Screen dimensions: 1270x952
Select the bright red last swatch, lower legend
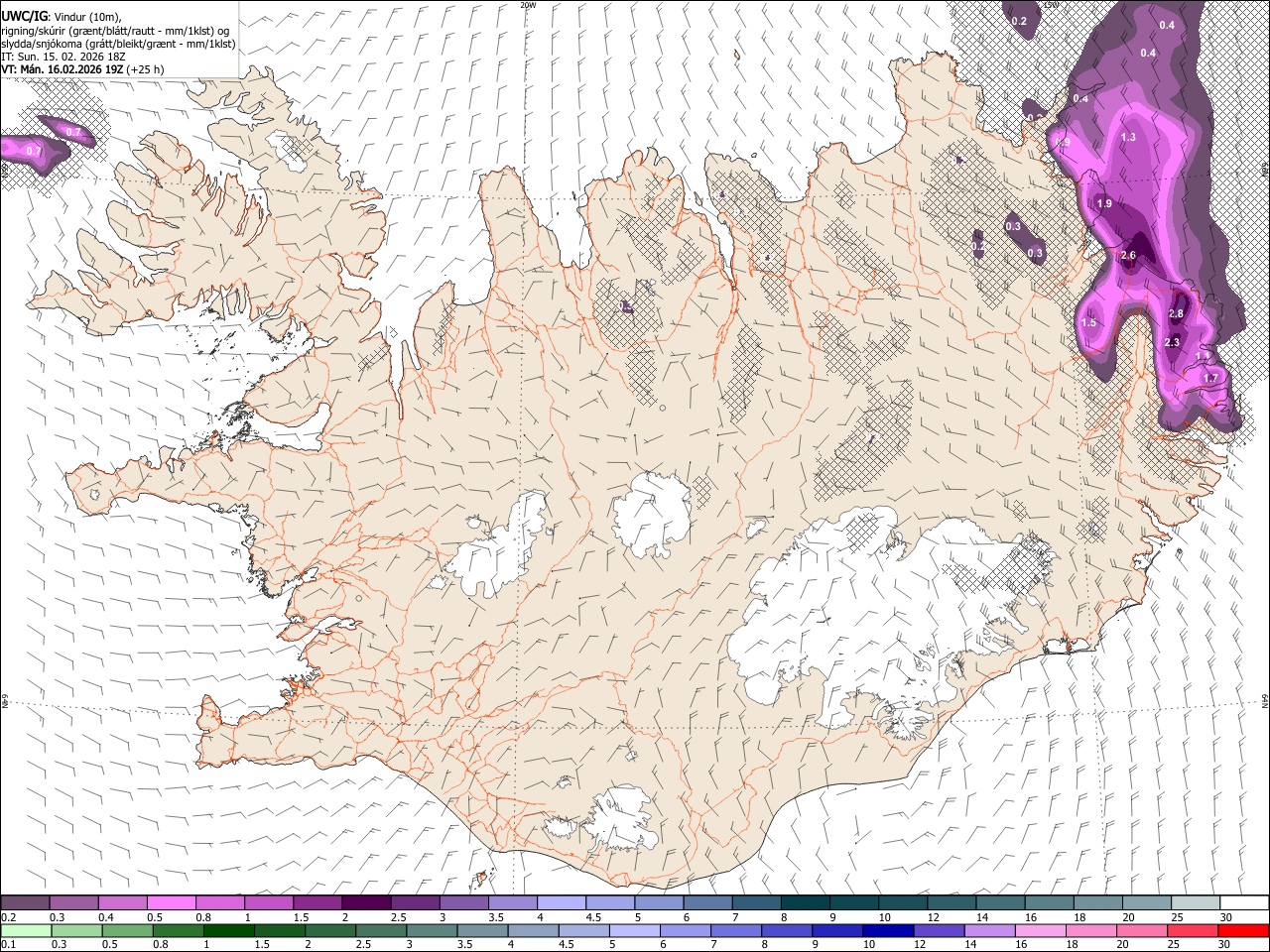1241,930
